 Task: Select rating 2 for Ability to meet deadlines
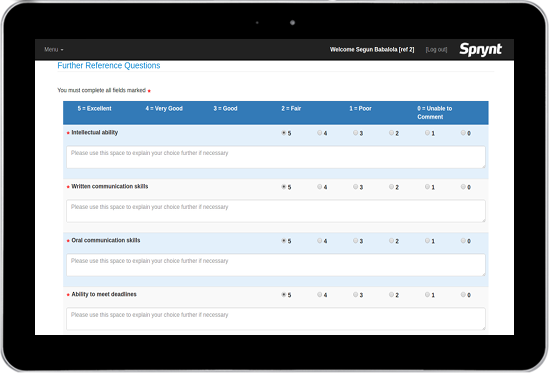click(391, 295)
